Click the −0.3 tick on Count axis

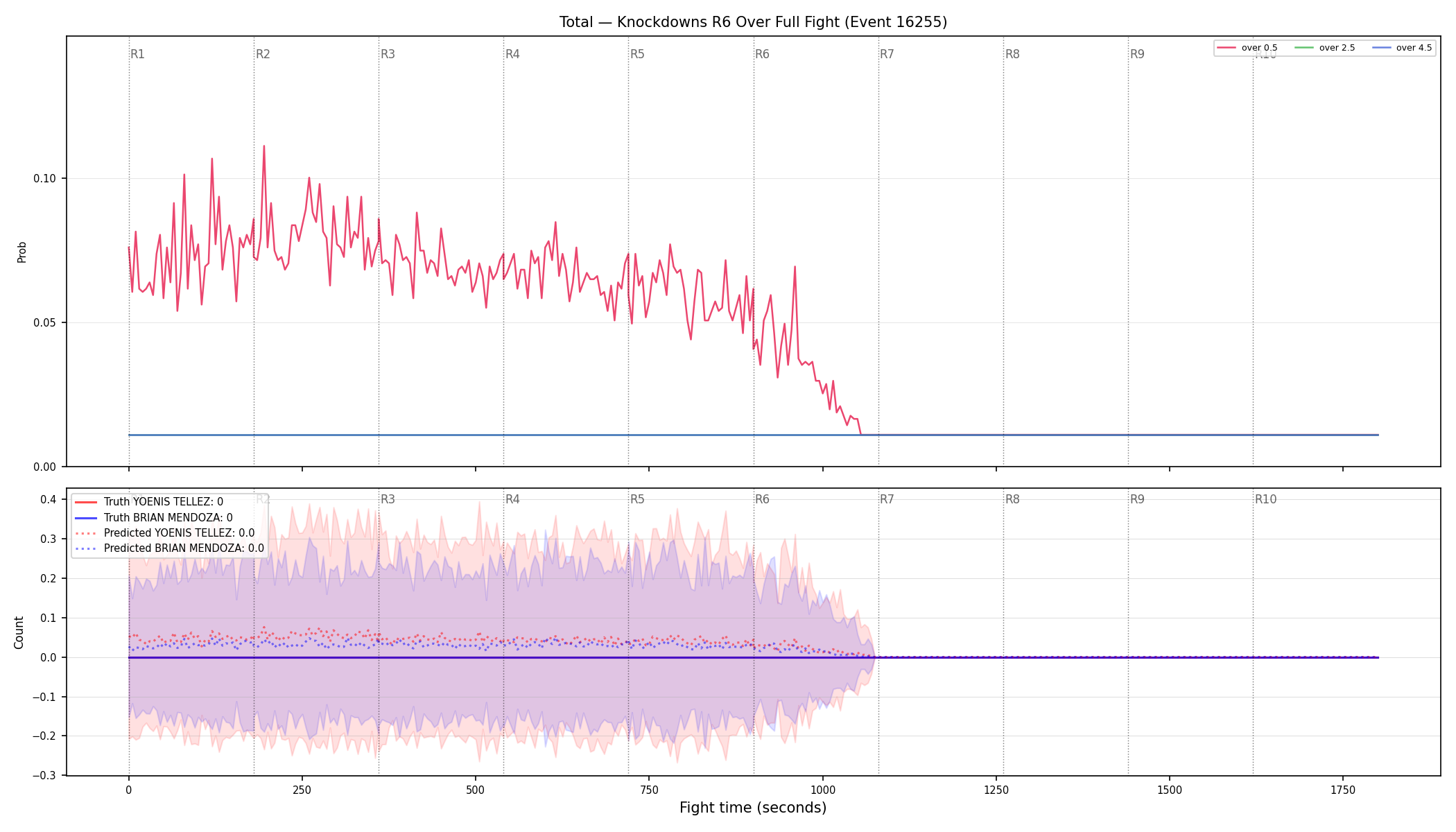(x=44, y=776)
